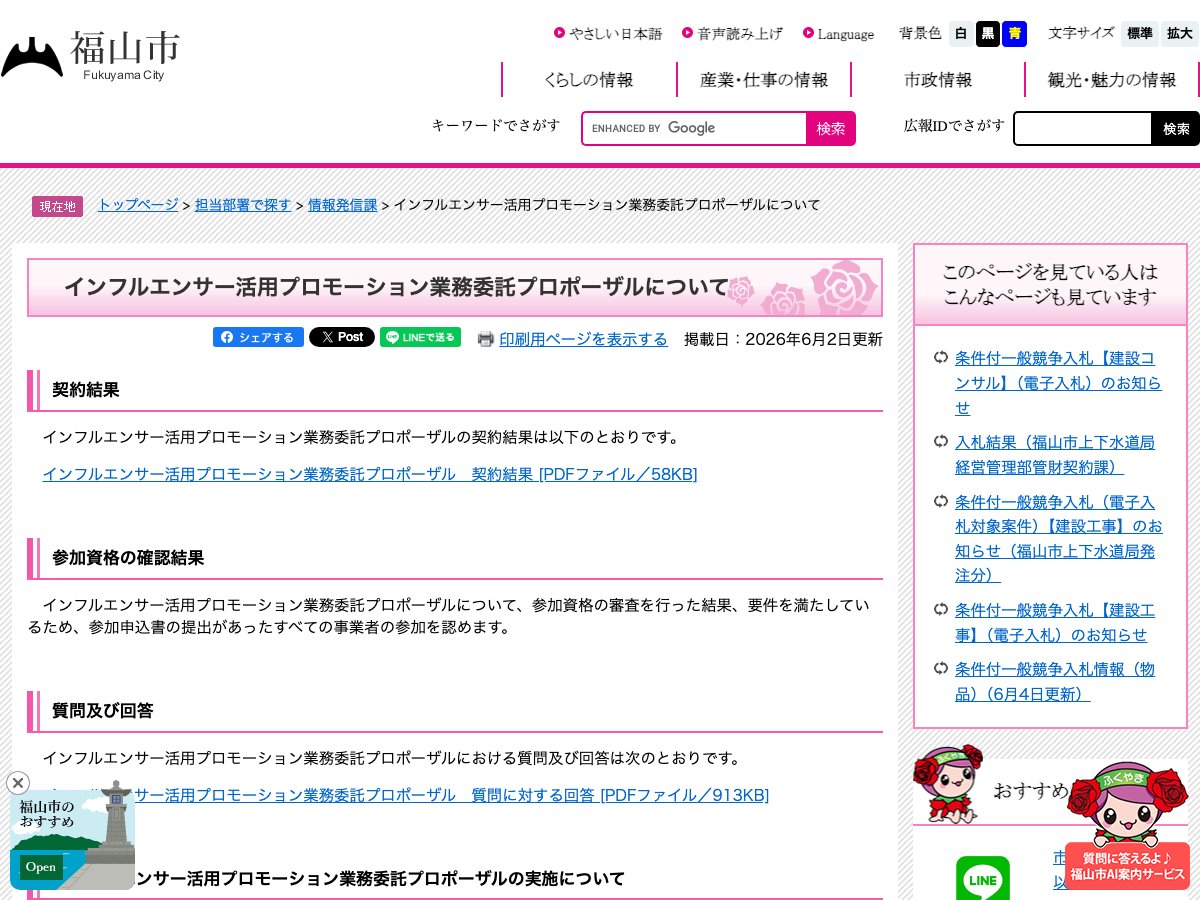Viewport: 1200px width, 900px height.
Task: Set text size to 標準
Action: (x=1140, y=34)
